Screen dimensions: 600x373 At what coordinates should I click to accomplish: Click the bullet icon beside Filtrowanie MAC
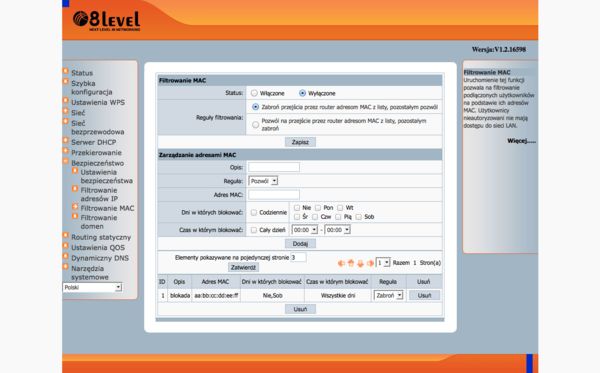tap(75, 207)
